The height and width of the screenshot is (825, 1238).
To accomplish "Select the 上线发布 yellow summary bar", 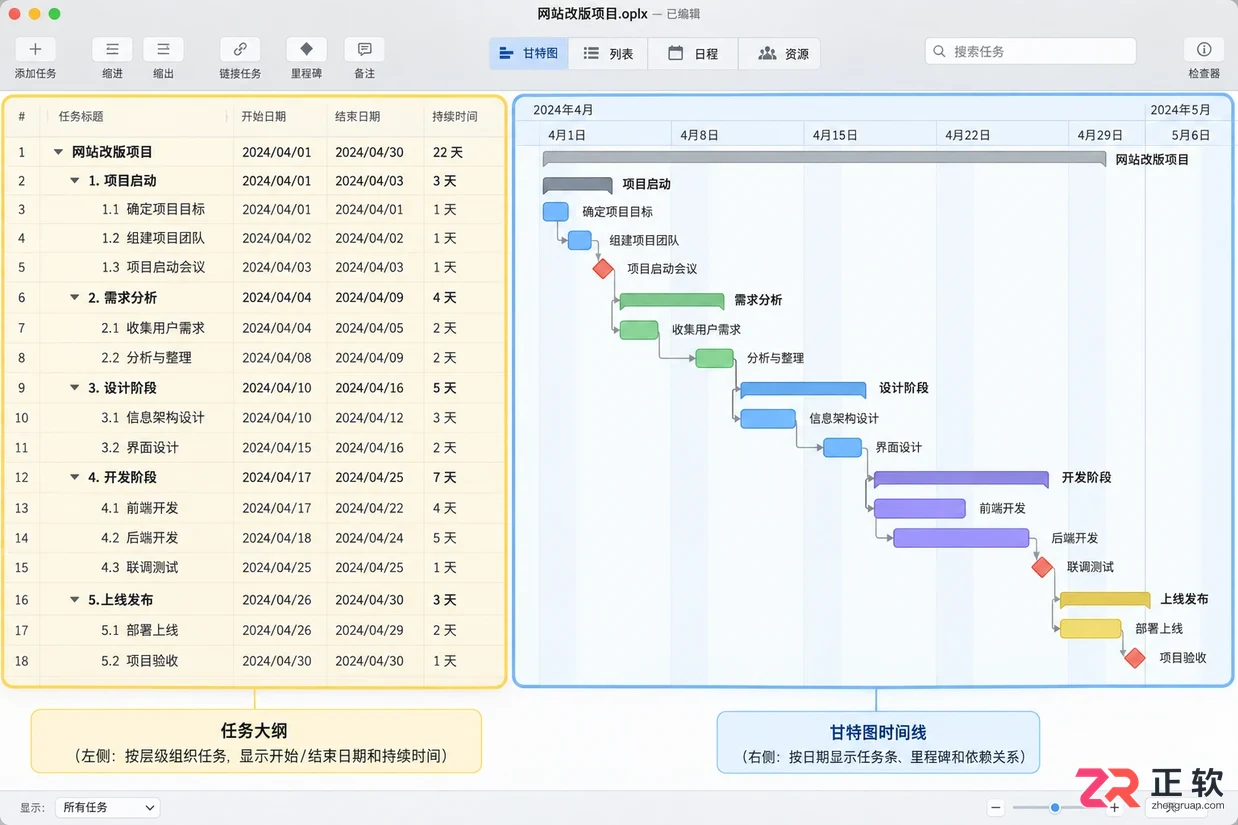I will click(1105, 600).
